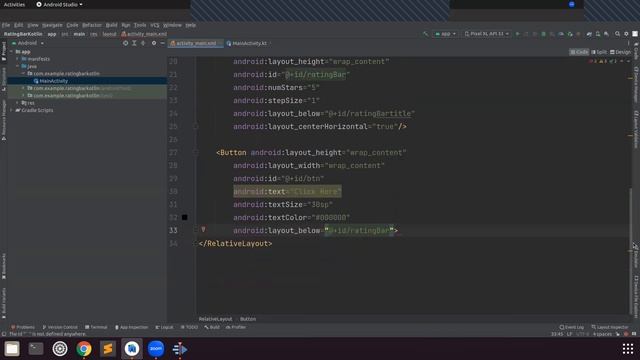
Task: Open Files app in the dock
Action: coord(12,349)
